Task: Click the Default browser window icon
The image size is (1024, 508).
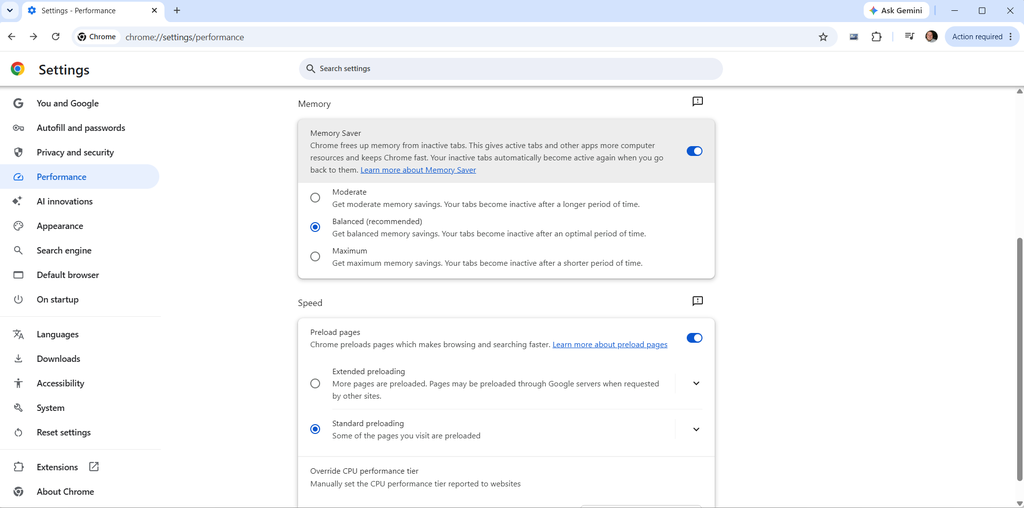Action: [18, 275]
